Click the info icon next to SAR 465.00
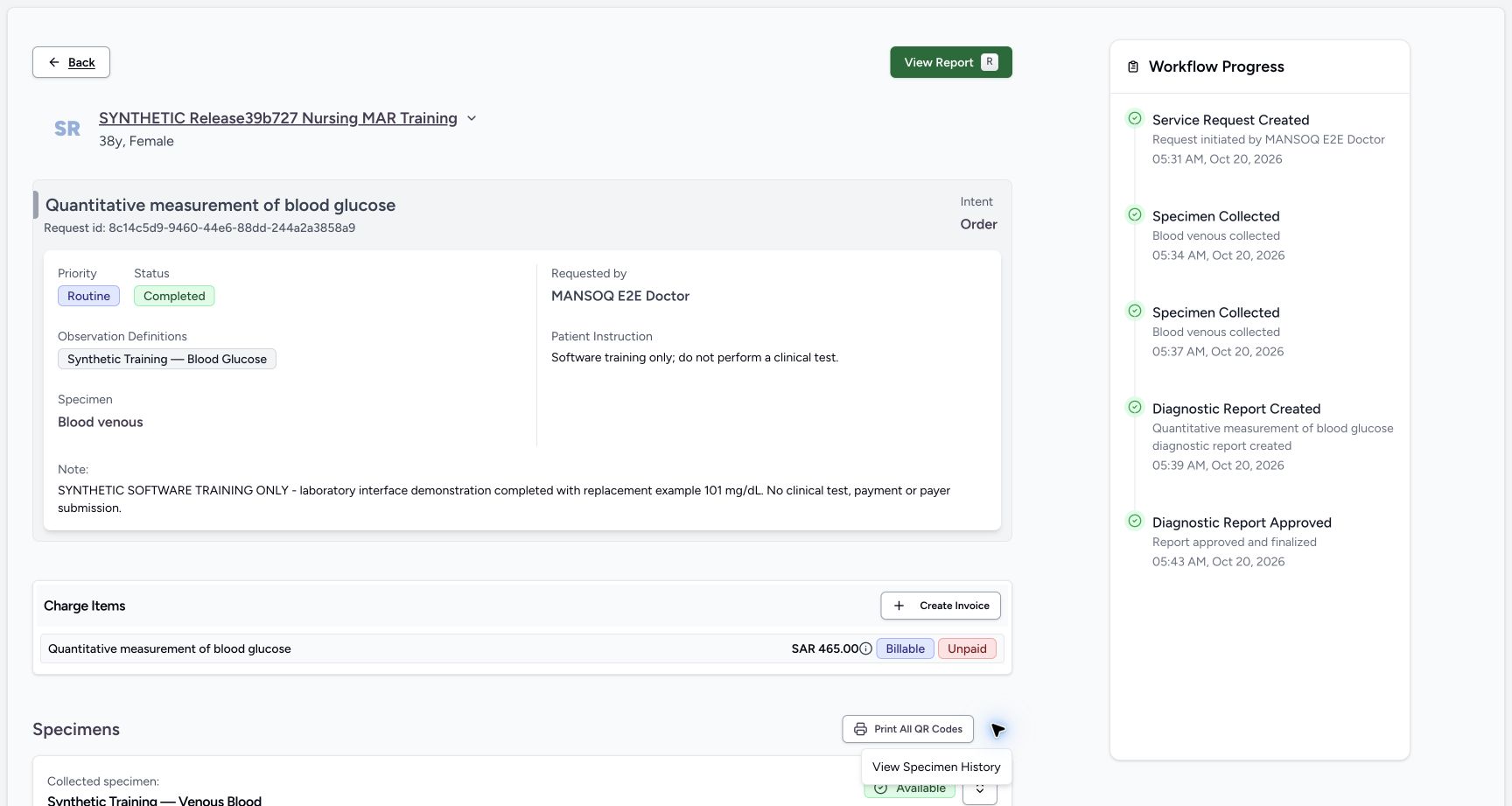1512x806 pixels. (865, 648)
